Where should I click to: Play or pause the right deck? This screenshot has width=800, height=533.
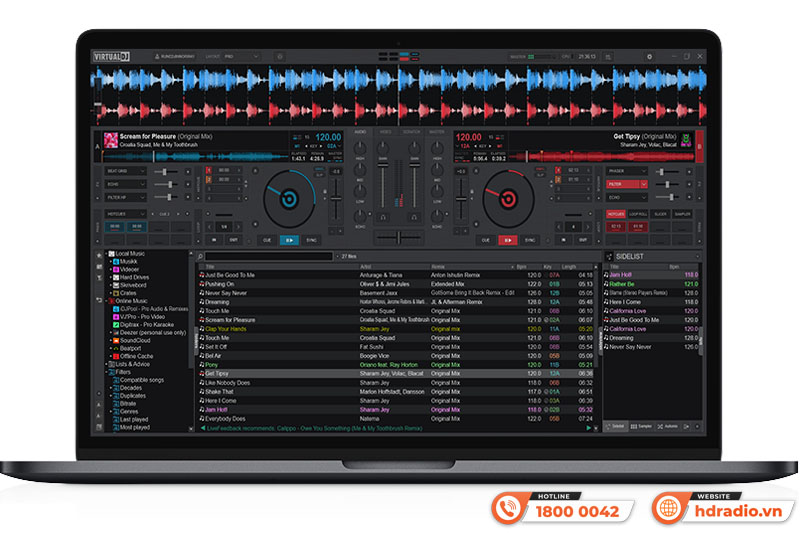tap(507, 240)
